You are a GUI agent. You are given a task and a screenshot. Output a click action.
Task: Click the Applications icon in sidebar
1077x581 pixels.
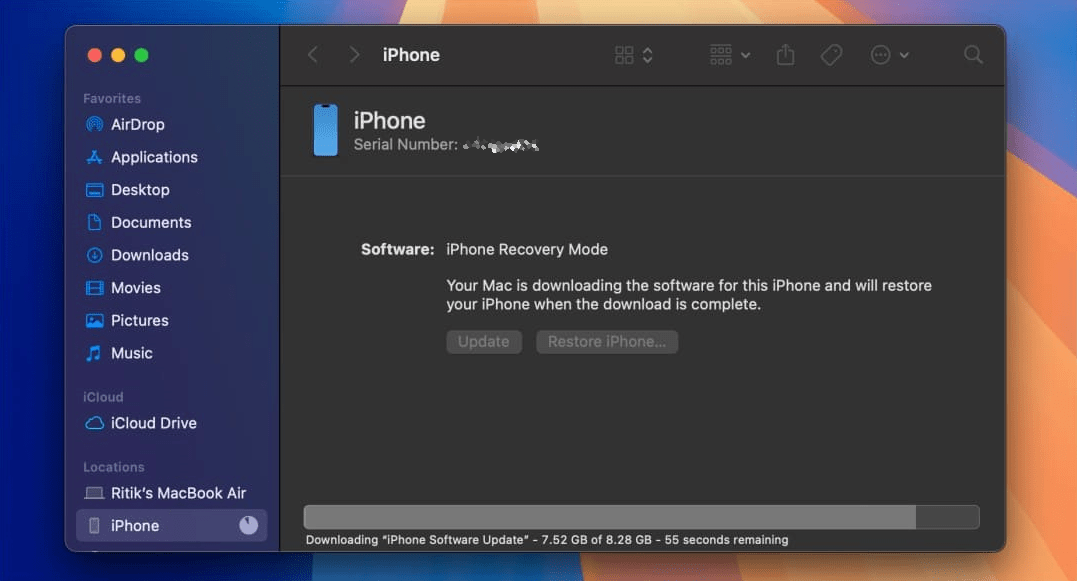94,157
